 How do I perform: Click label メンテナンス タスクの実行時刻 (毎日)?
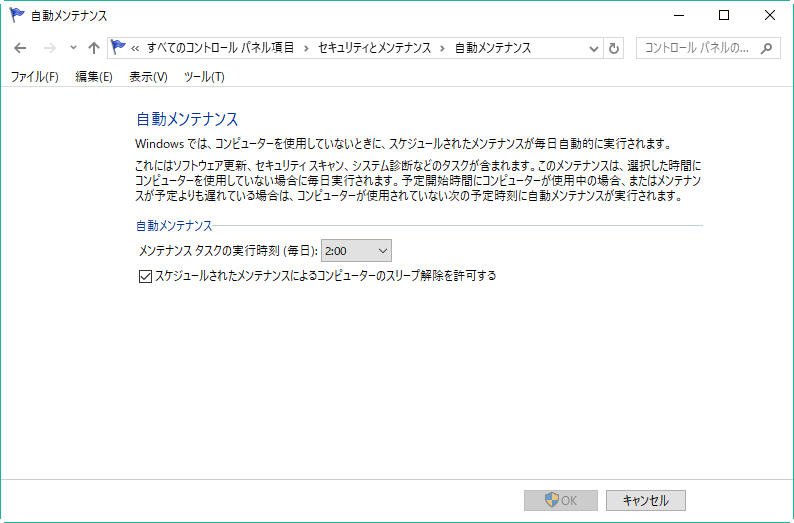(228, 251)
